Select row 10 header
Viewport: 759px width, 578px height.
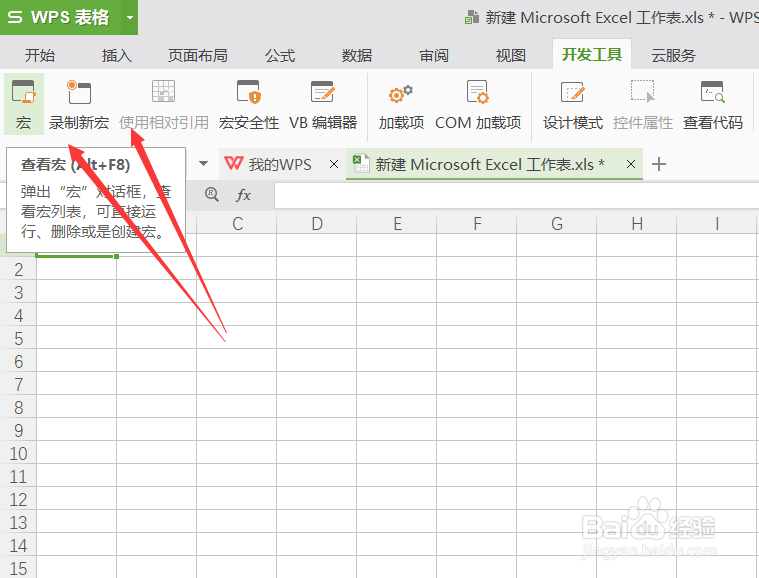tap(18, 454)
